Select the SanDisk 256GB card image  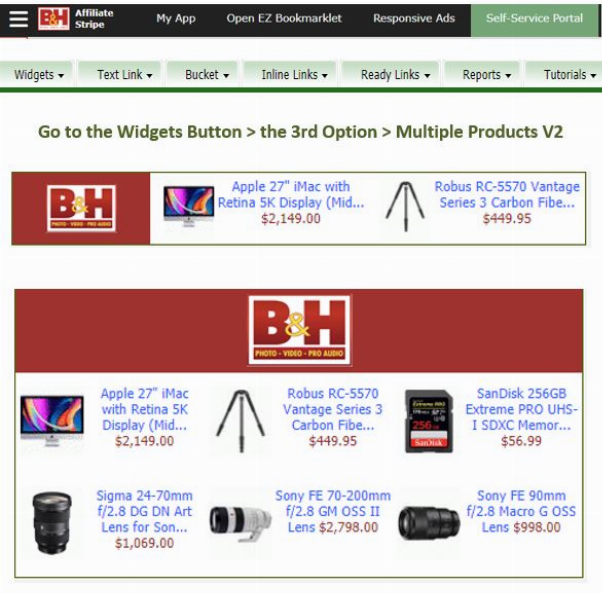coord(429,421)
